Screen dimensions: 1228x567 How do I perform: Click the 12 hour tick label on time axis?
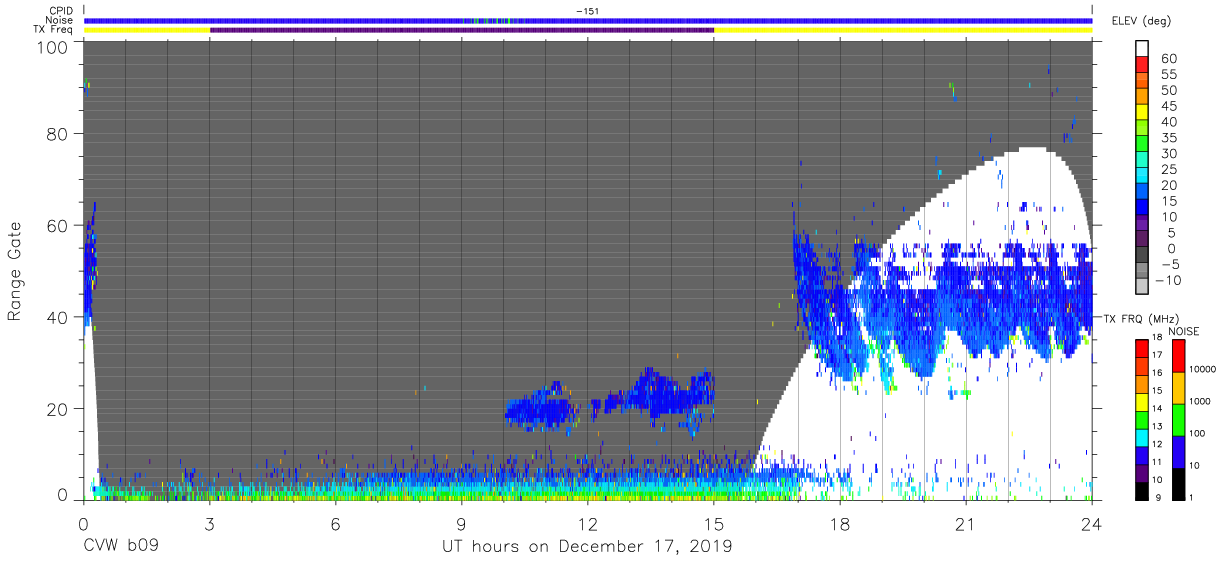click(587, 524)
